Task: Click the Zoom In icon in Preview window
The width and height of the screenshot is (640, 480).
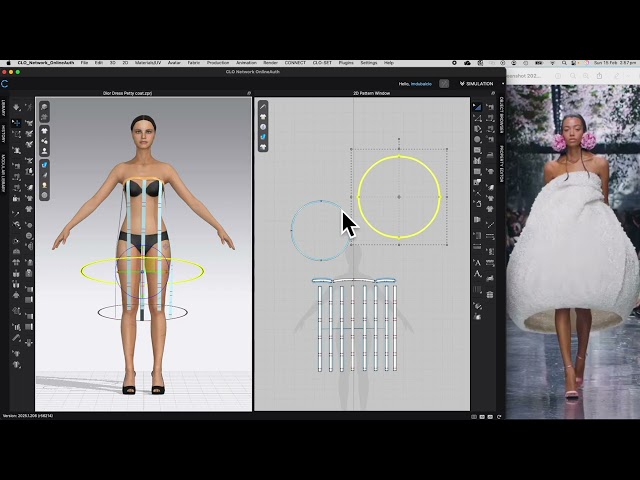Action: pos(586,76)
